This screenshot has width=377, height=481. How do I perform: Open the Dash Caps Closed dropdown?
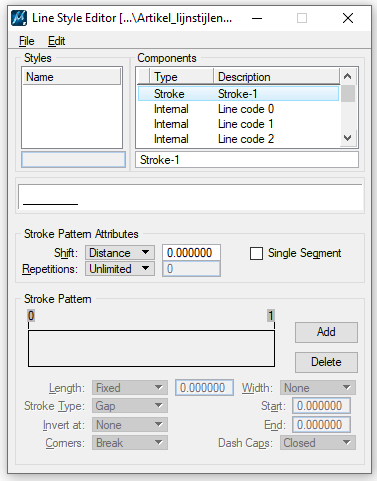(318, 443)
